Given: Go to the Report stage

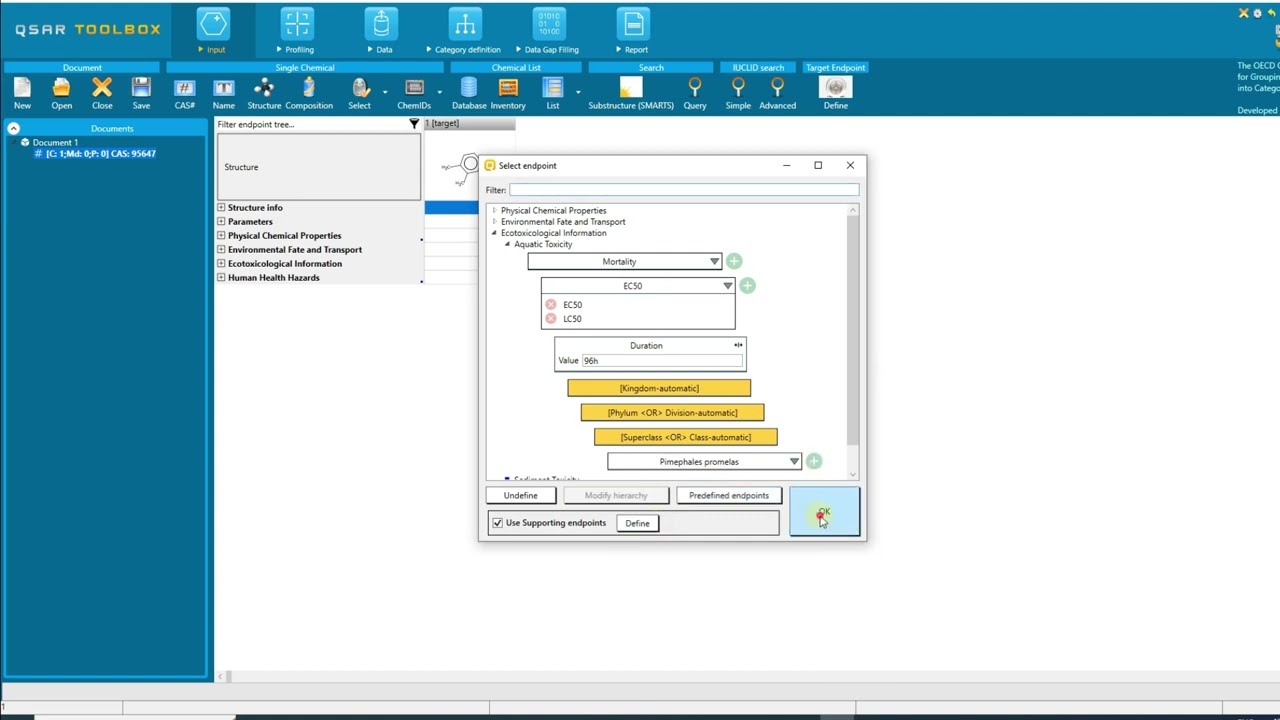Looking at the screenshot, I should 632,30.
